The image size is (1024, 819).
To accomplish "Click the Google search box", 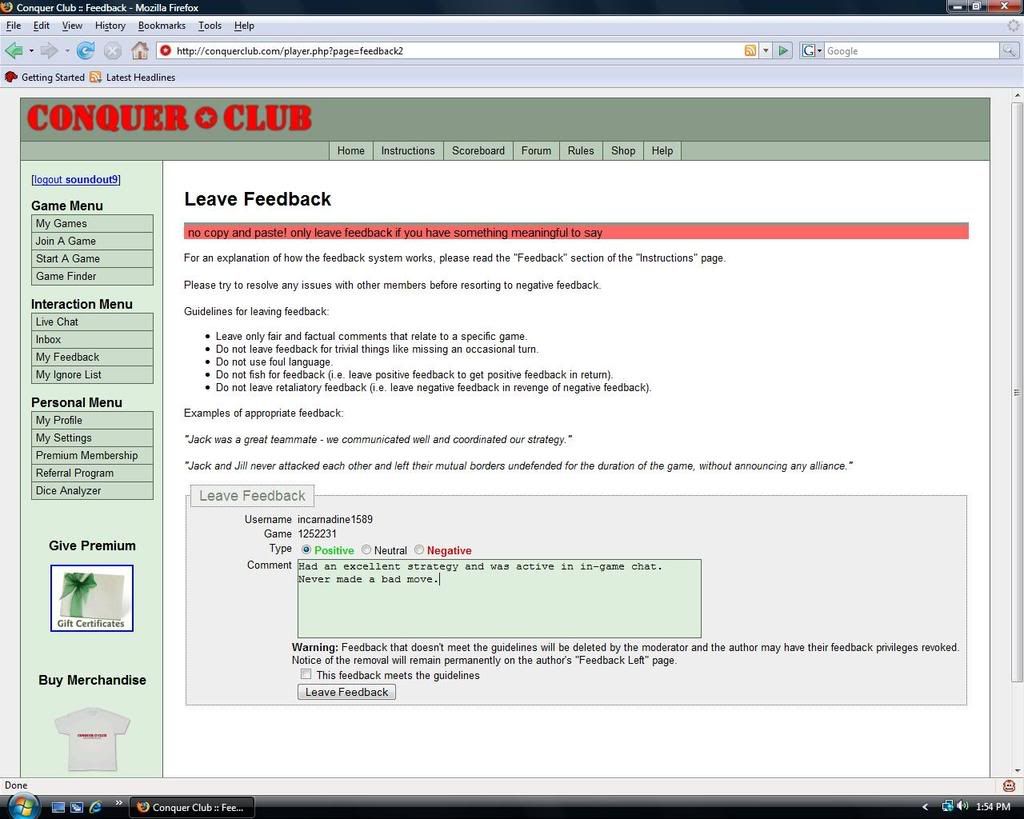I will 912,51.
